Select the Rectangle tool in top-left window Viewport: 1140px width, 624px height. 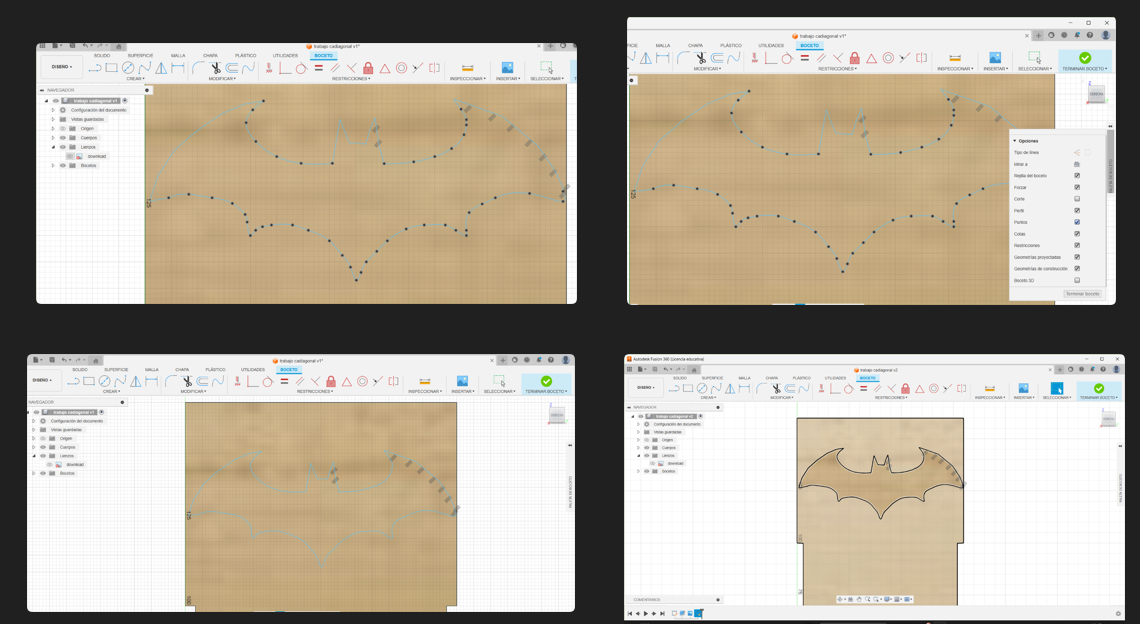pos(111,68)
